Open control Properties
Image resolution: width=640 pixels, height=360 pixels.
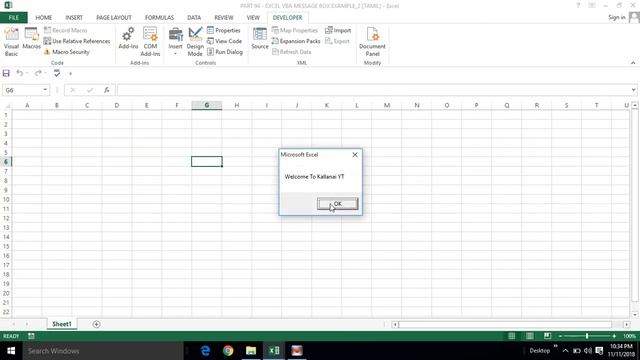[224, 30]
